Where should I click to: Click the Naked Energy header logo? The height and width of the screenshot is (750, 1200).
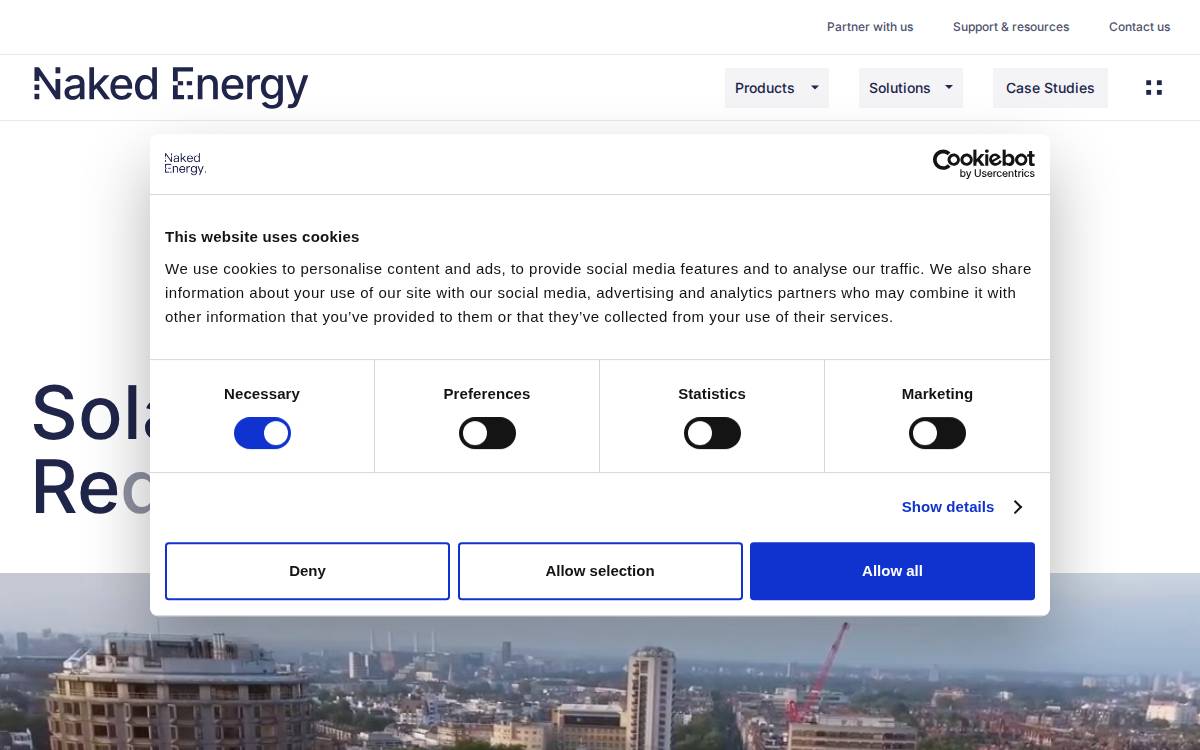click(x=171, y=88)
